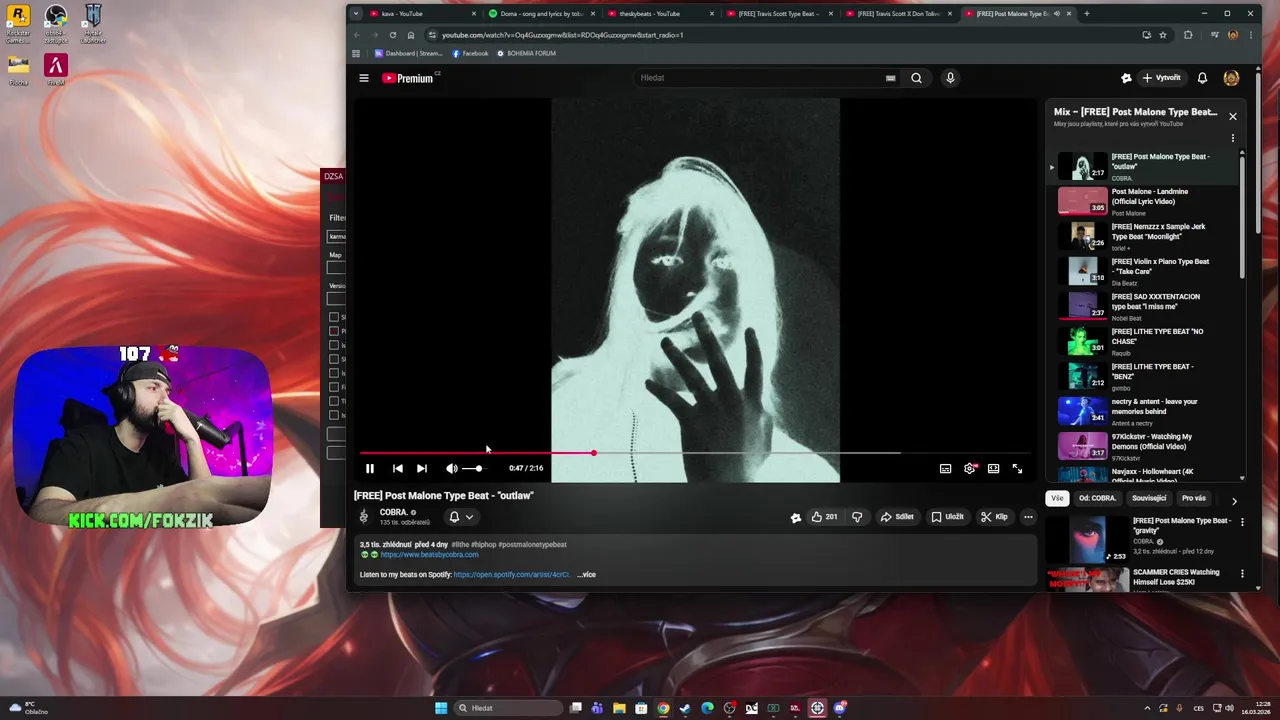Skip to next video in player
This screenshot has width=1280, height=720.
tap(422, 468)
